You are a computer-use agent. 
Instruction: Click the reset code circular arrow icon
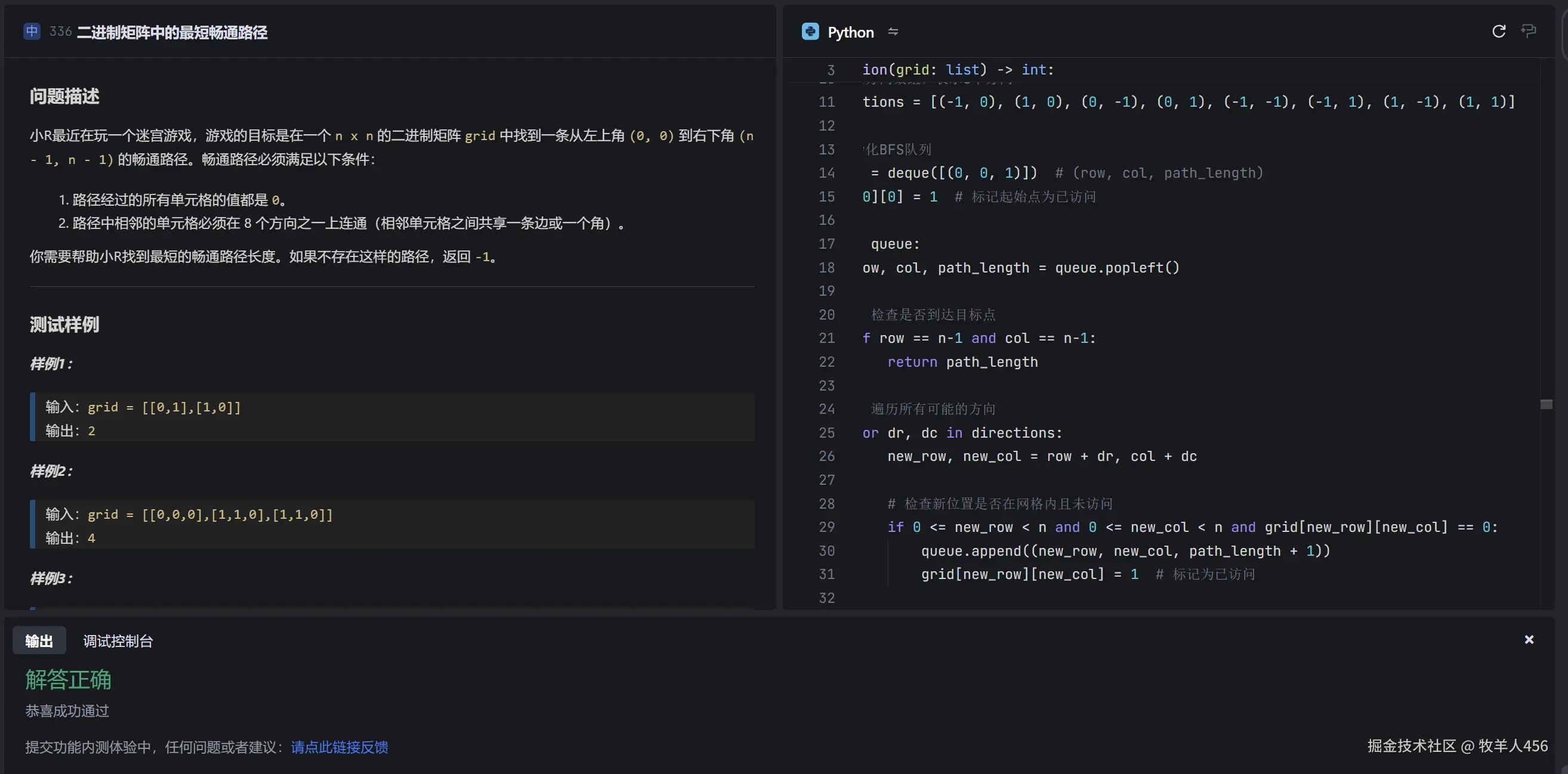tap(1499, 31)
